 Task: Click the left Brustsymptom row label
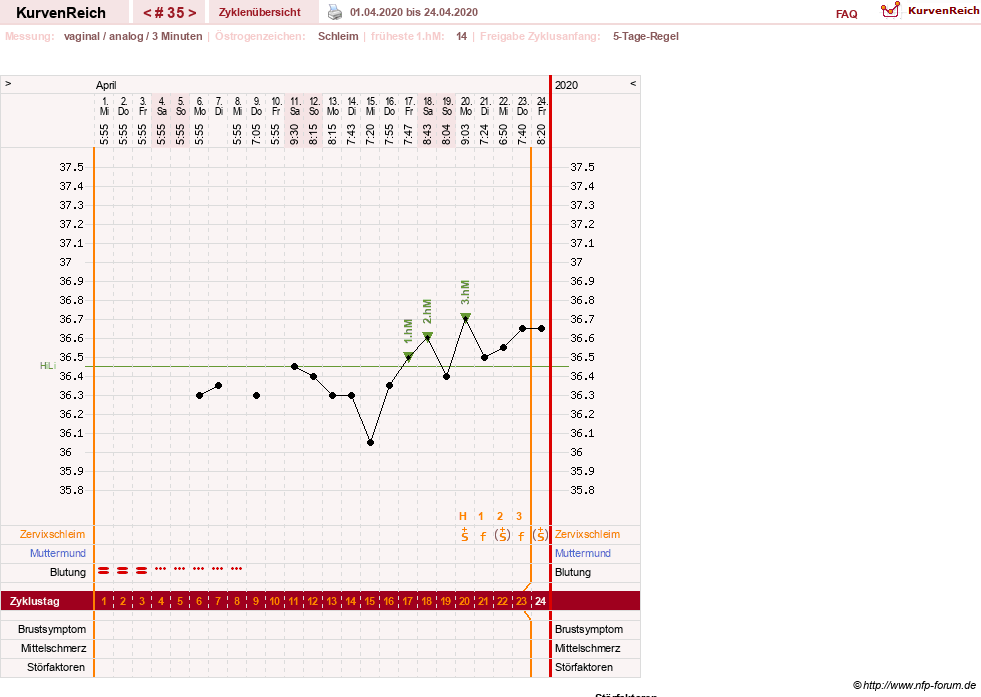(52, 629)
